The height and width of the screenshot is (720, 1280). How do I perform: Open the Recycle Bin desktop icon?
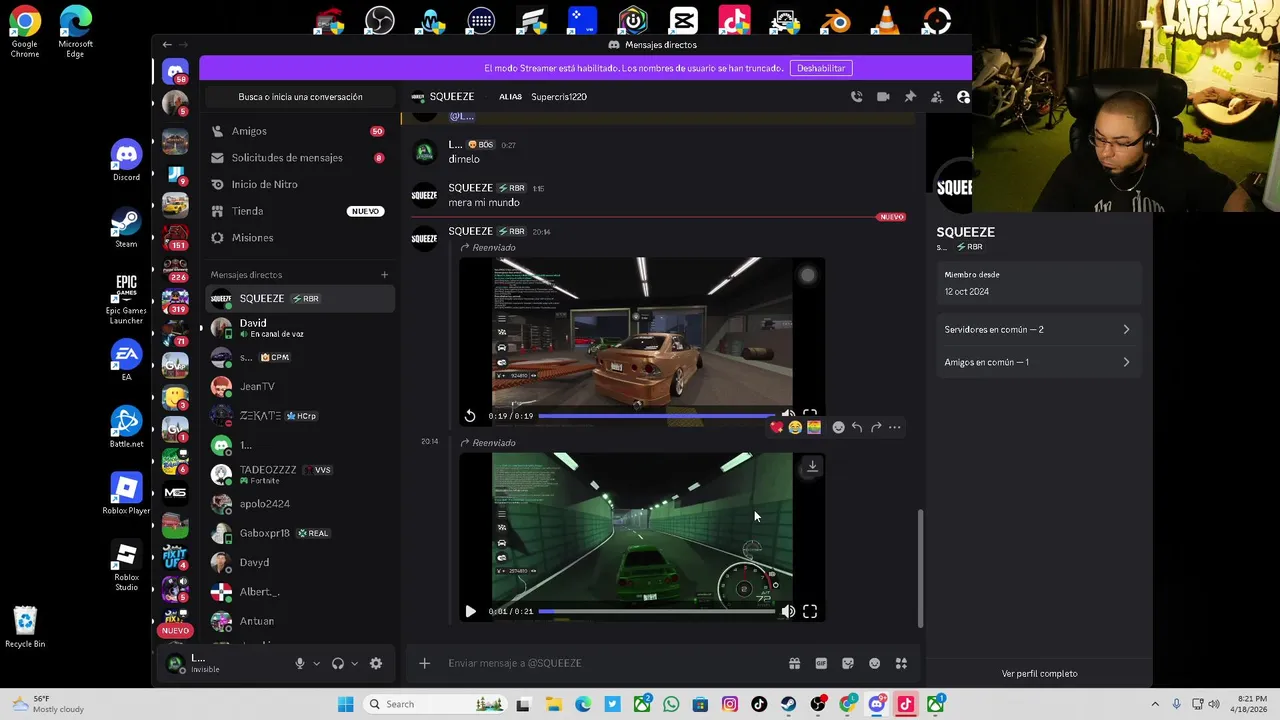pyautogui.click(x=25, y=627)
